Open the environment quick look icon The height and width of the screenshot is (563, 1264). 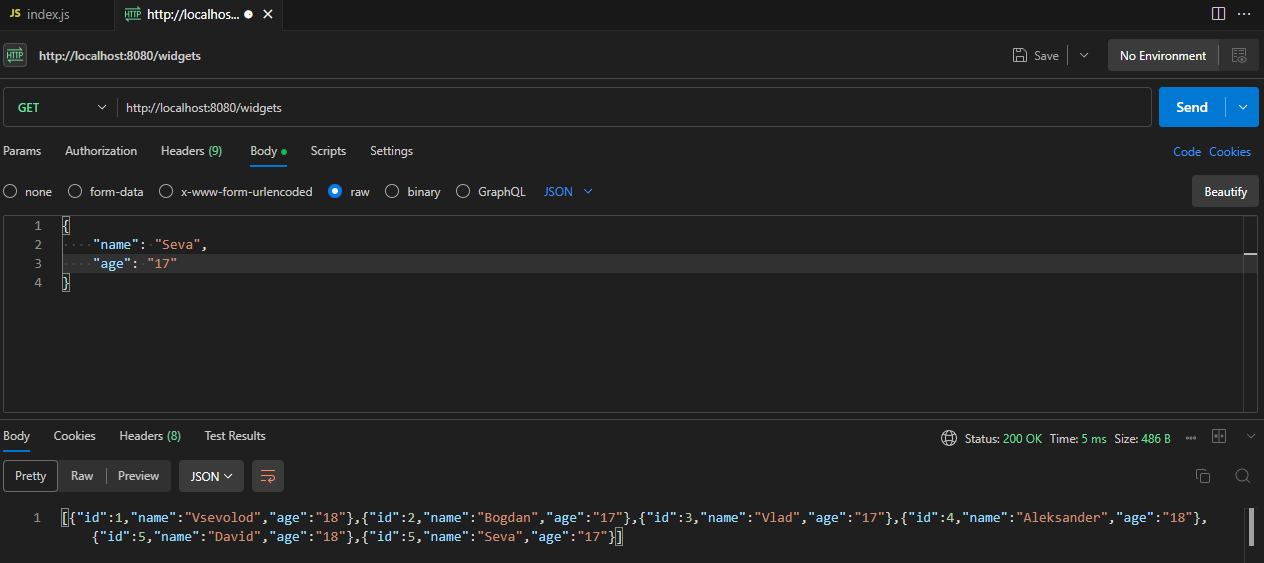pos(1239,56)
